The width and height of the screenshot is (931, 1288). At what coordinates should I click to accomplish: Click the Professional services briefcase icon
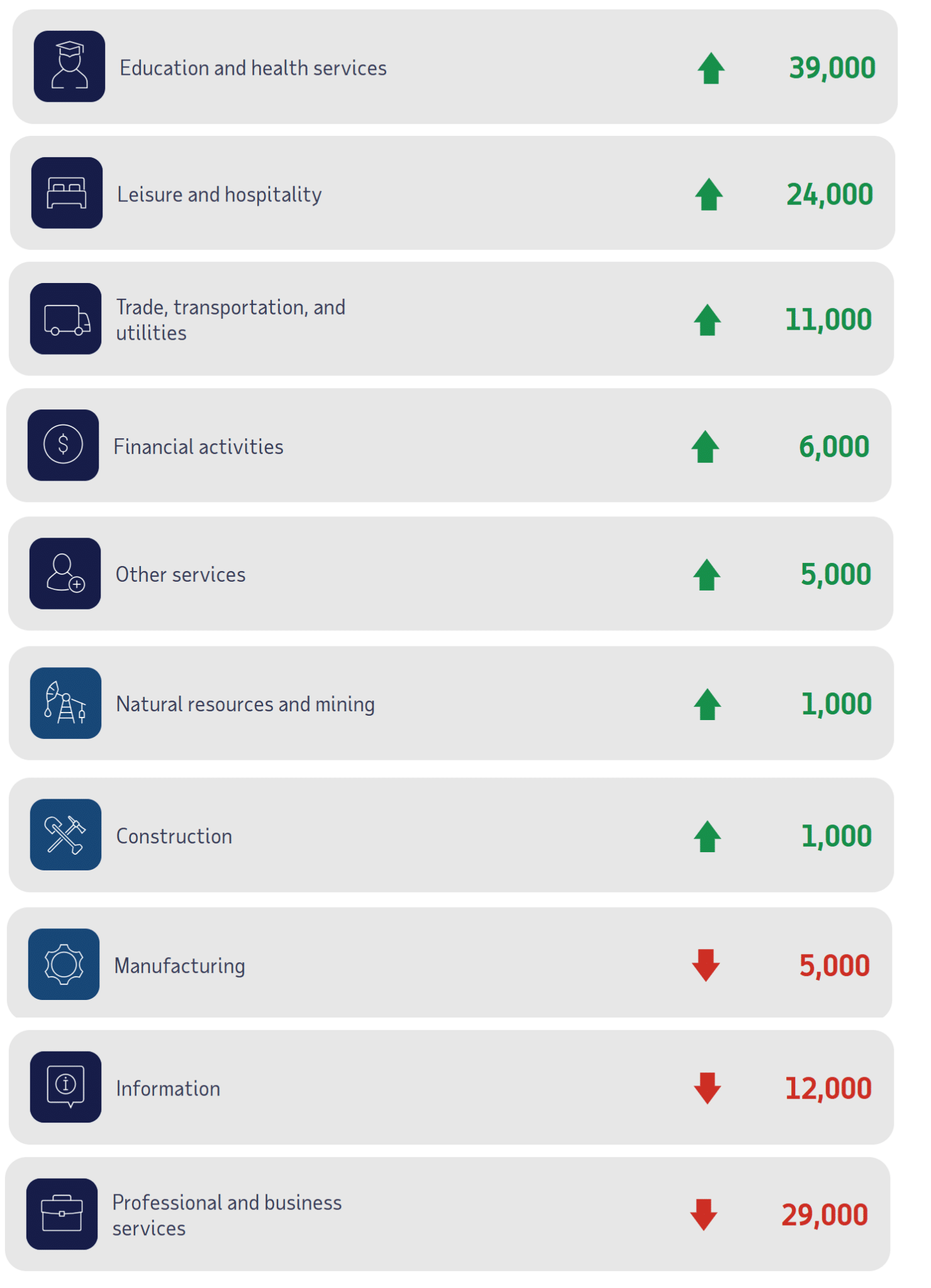[62, 1214]
